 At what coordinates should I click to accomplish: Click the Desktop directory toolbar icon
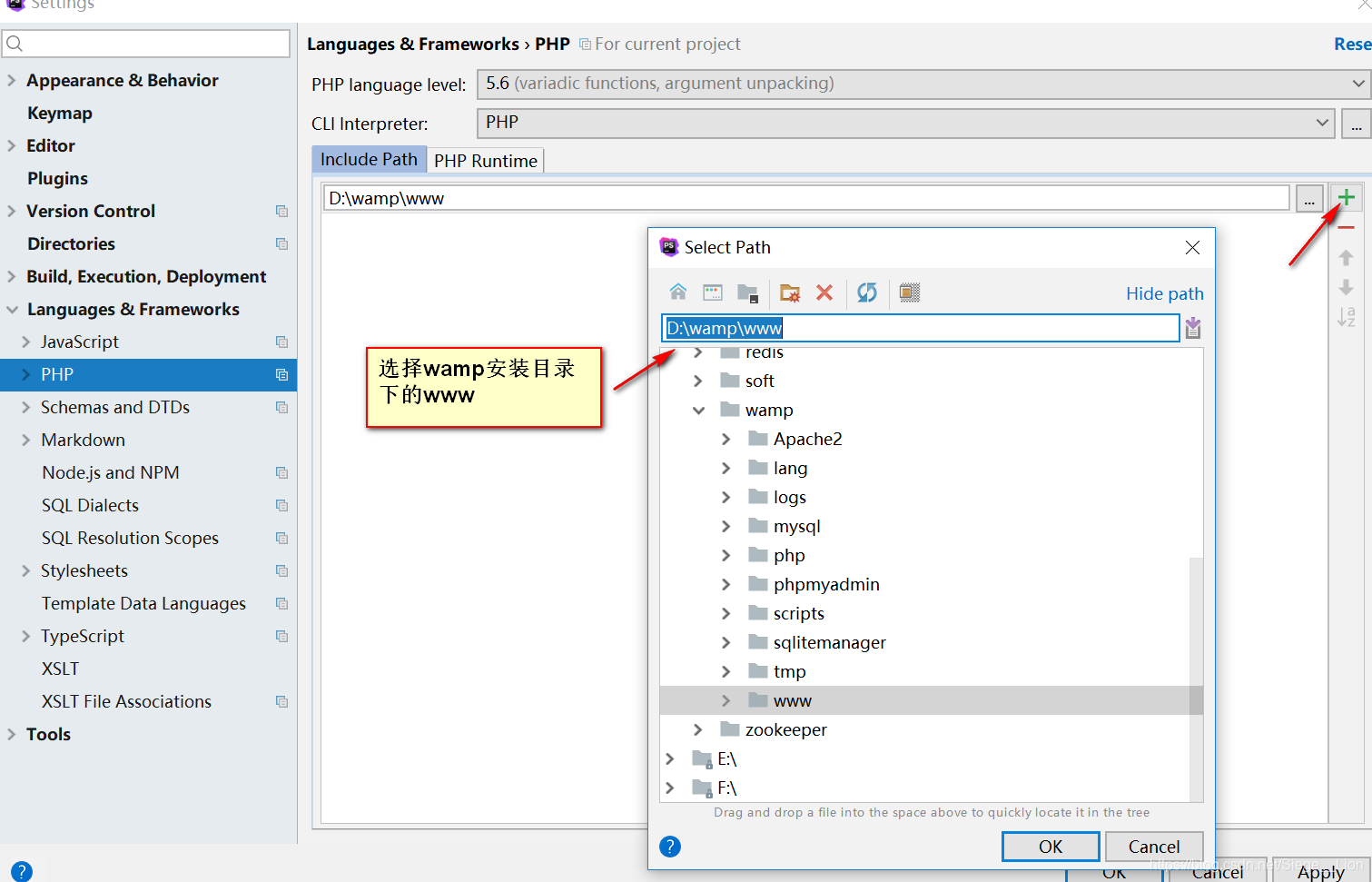(713, 292)
